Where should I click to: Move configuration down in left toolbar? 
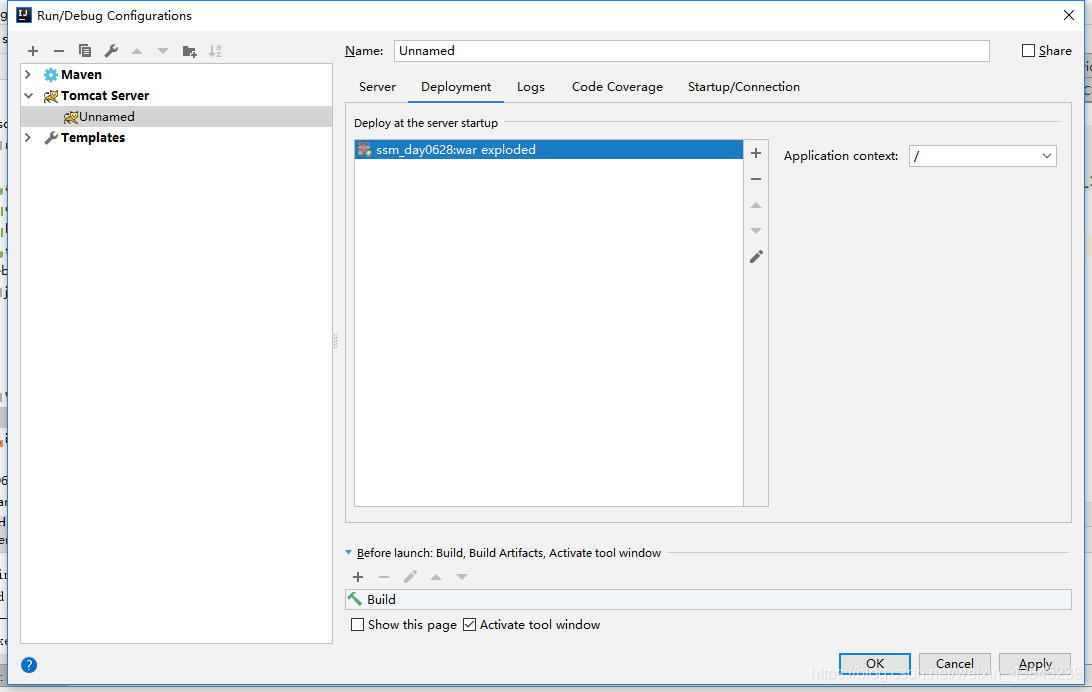tap(163, 51)
